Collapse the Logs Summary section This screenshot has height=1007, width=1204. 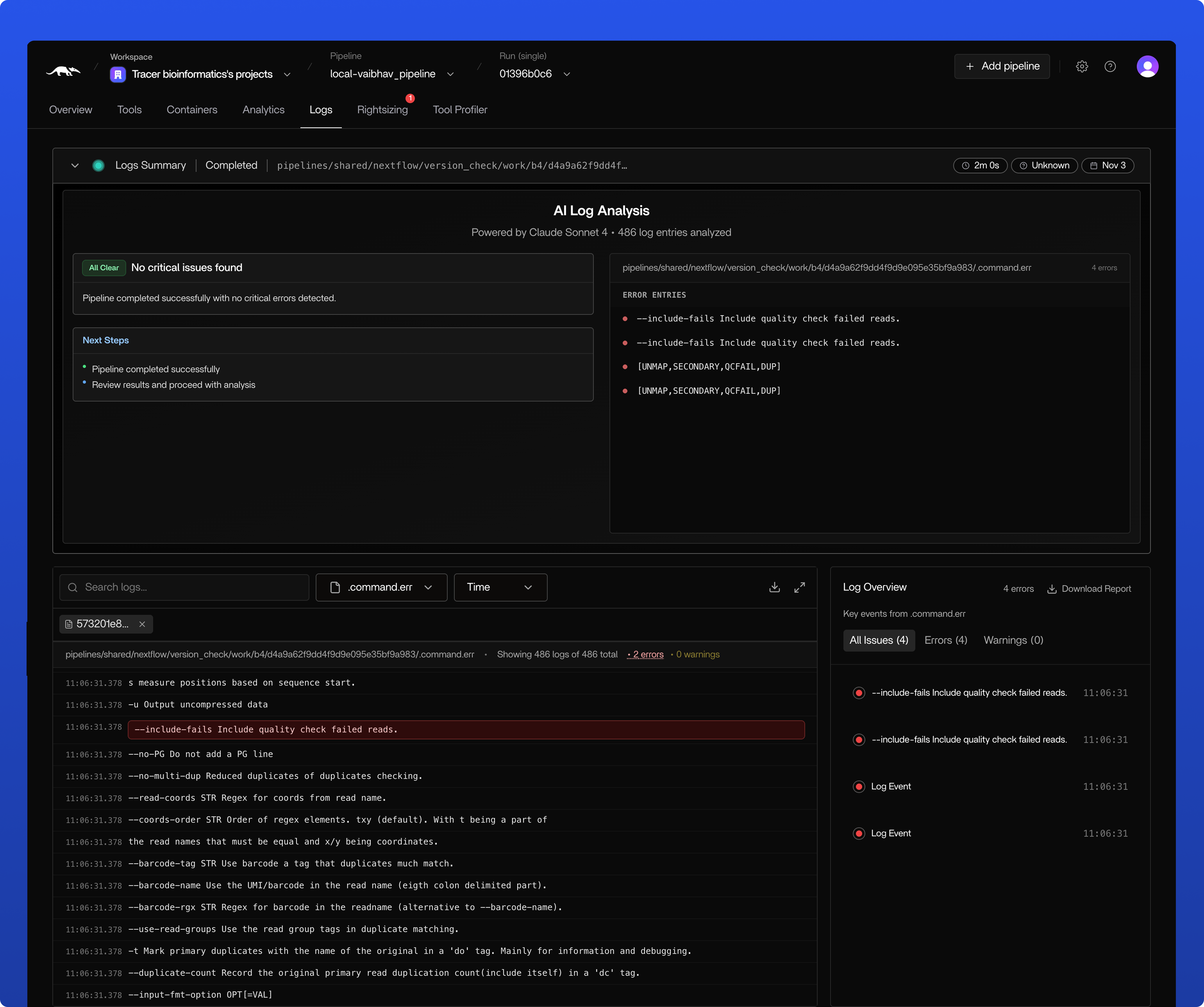pyautogui.click(x=75, y=166)
